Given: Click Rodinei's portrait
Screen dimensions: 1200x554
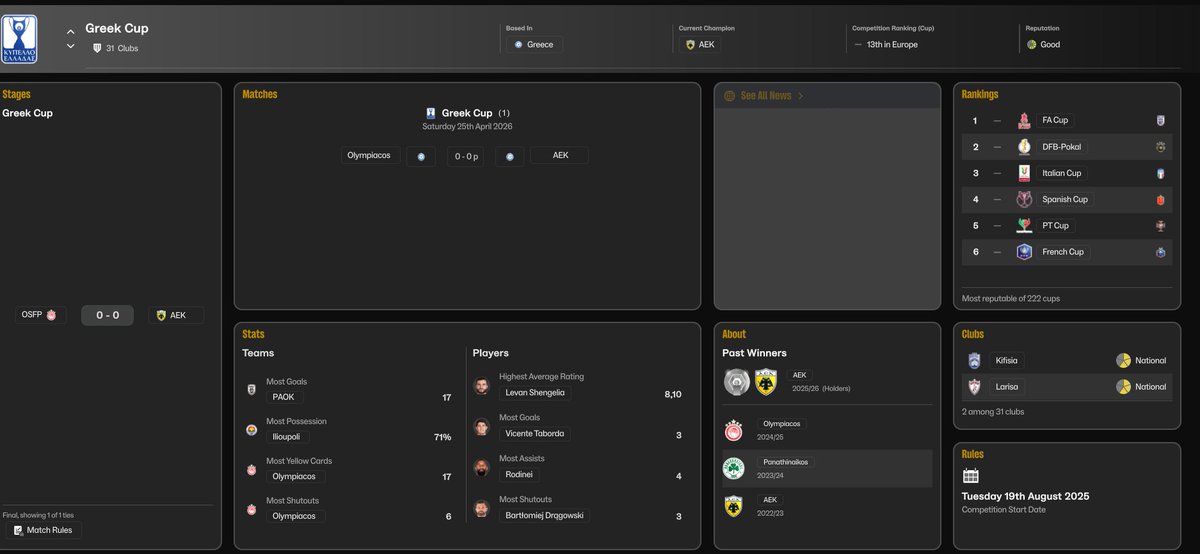Looking at the screenshot, I should [x=482, y=467].
